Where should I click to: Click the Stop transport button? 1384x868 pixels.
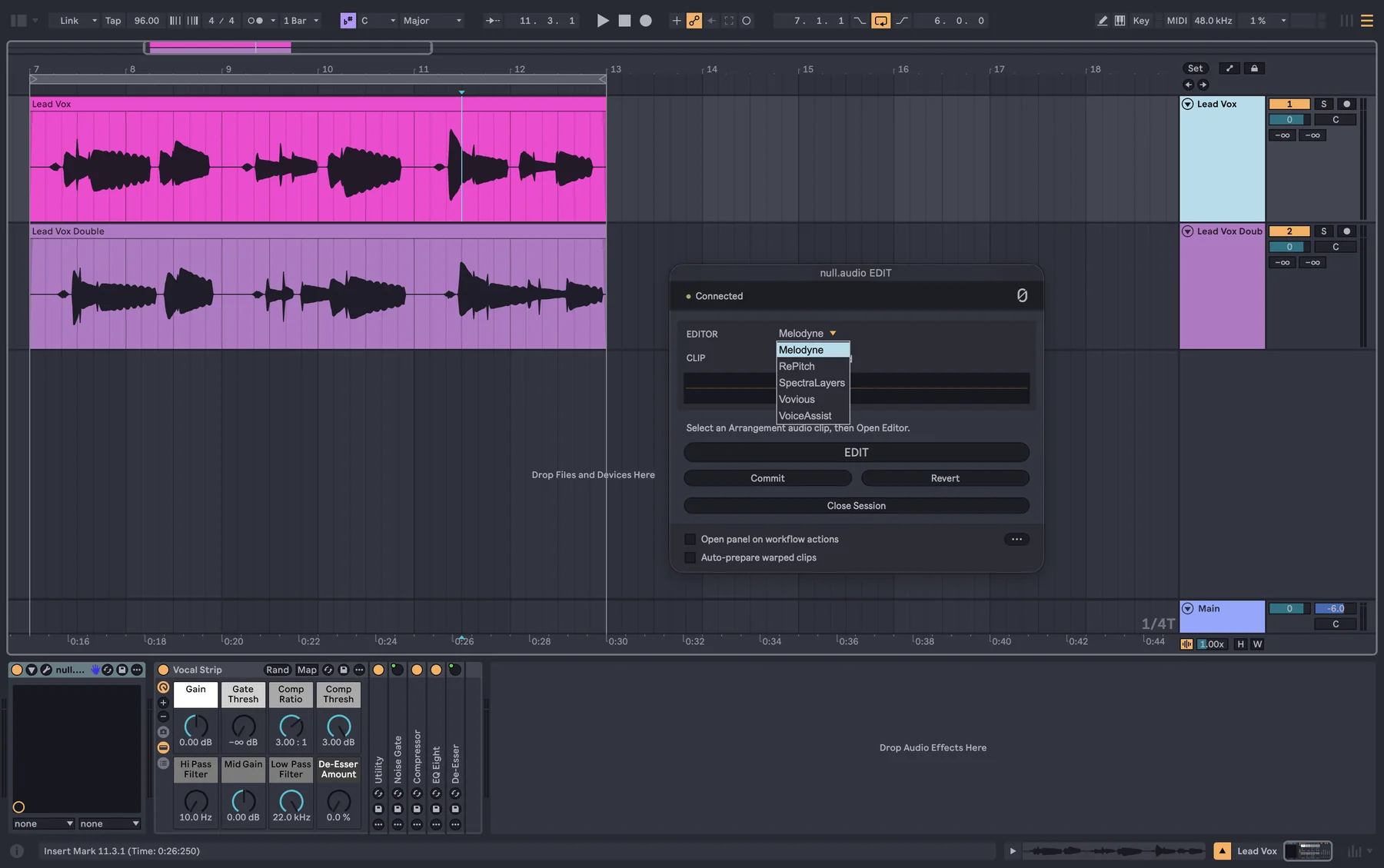tap(624, 21)
